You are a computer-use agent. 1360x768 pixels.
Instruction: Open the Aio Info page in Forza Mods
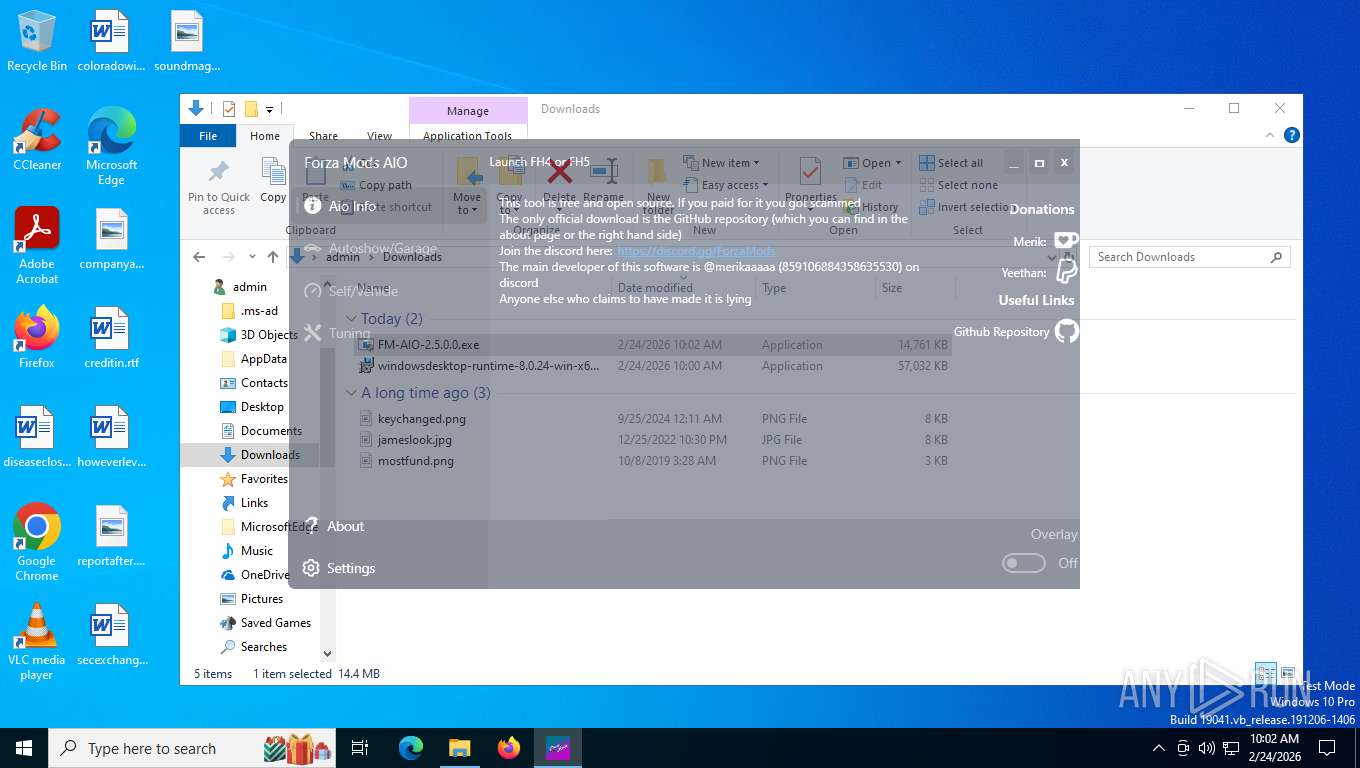[x=340, y=206]
